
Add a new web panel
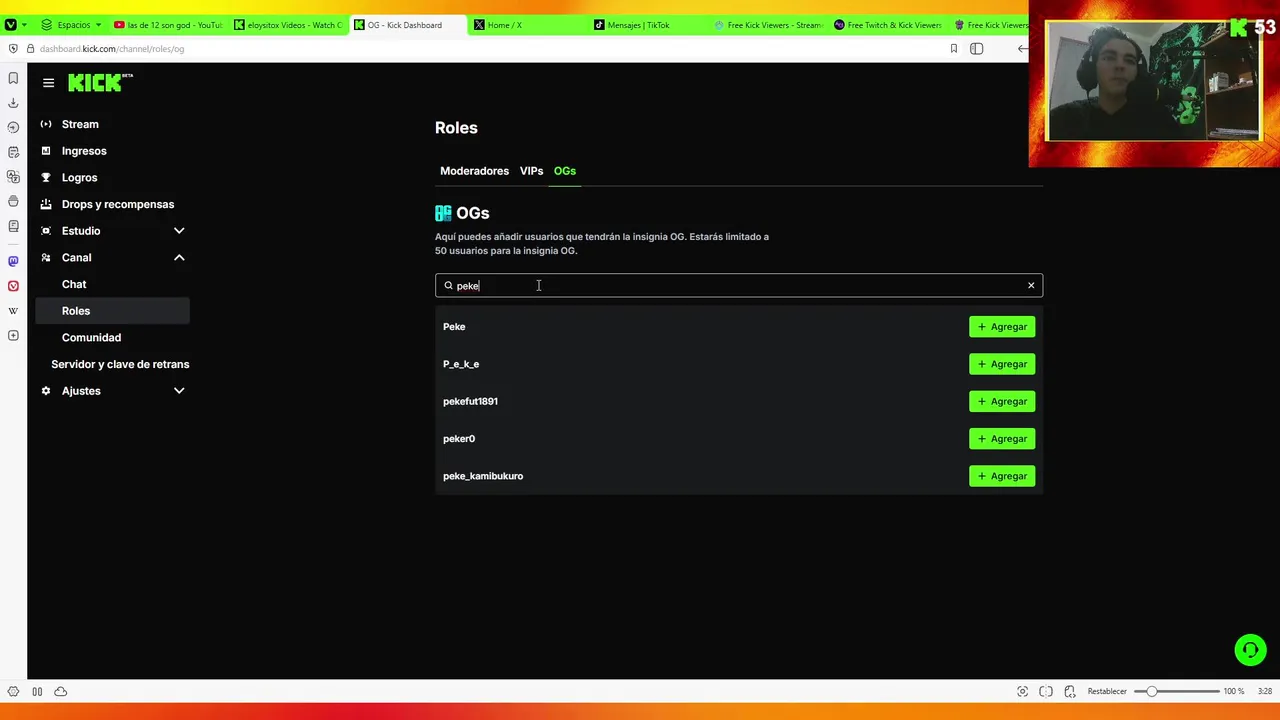click(13, 335)
